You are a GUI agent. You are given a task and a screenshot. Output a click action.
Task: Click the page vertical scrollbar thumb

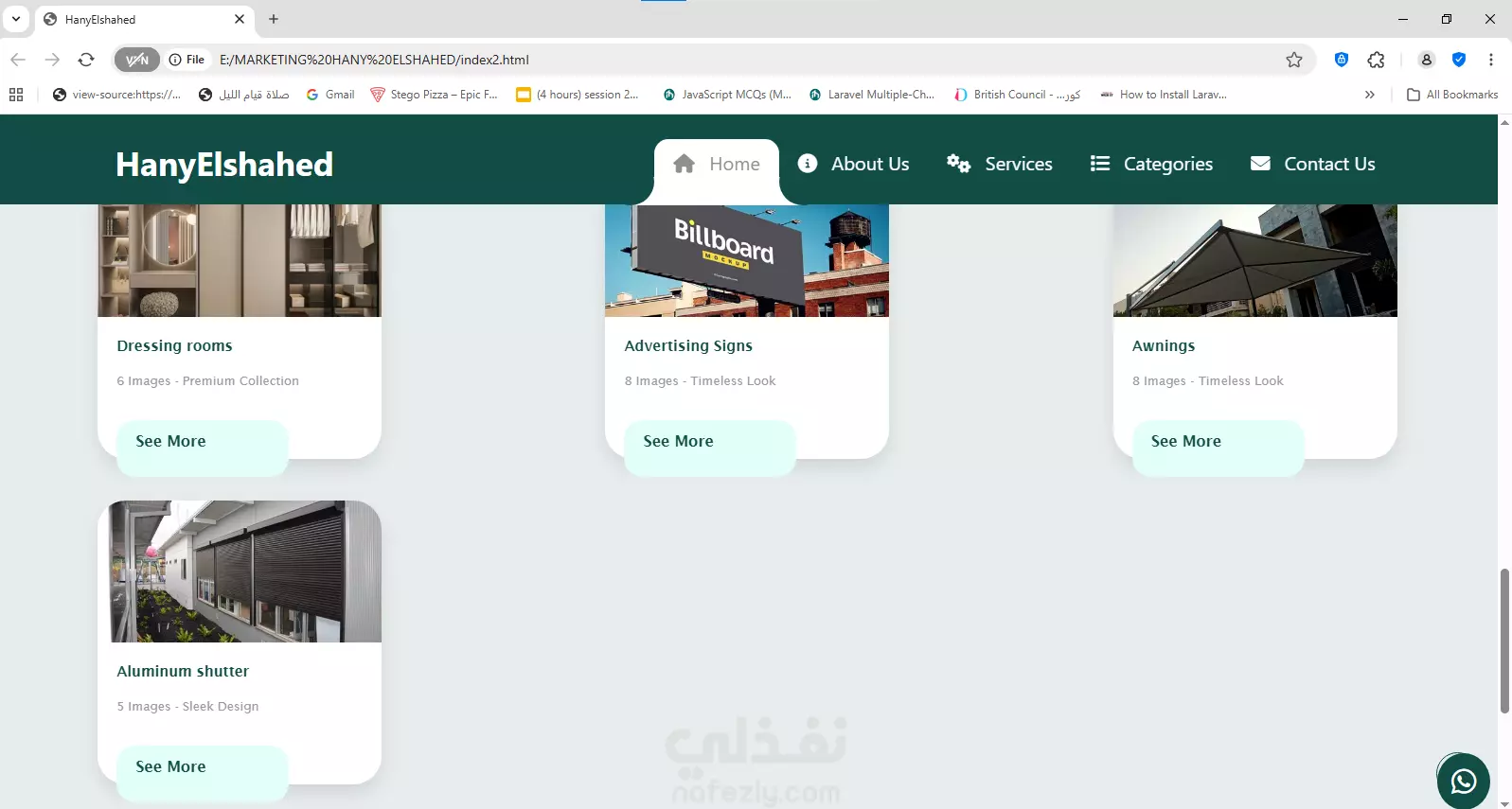click(x=1504, y=641)
